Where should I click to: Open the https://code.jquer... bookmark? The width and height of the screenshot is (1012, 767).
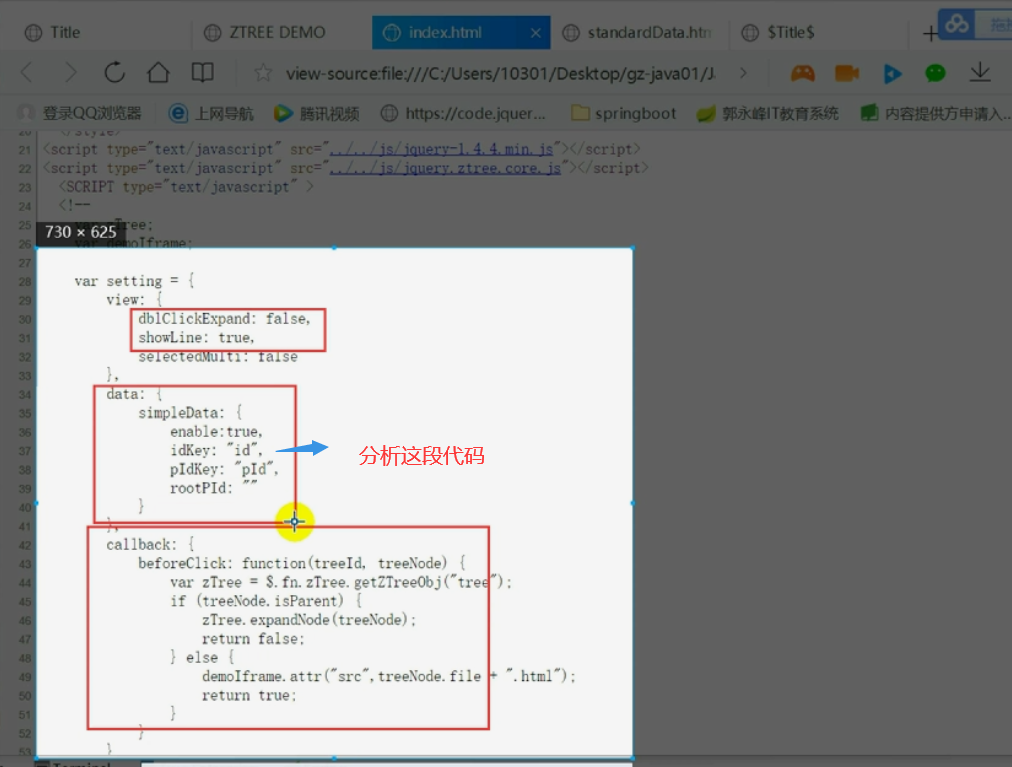coord(463,114)
